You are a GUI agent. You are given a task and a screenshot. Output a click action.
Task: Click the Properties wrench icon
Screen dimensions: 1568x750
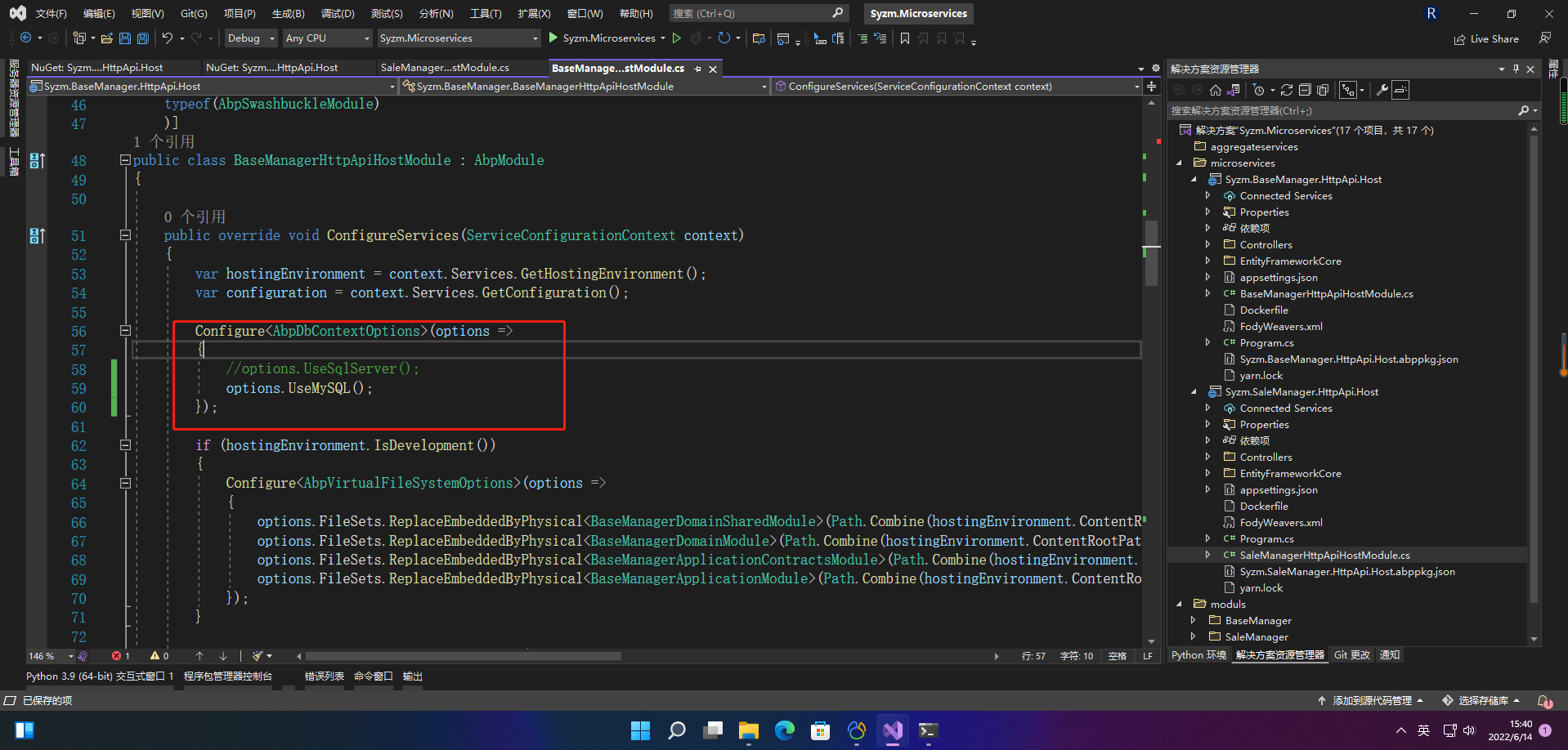1382,90
